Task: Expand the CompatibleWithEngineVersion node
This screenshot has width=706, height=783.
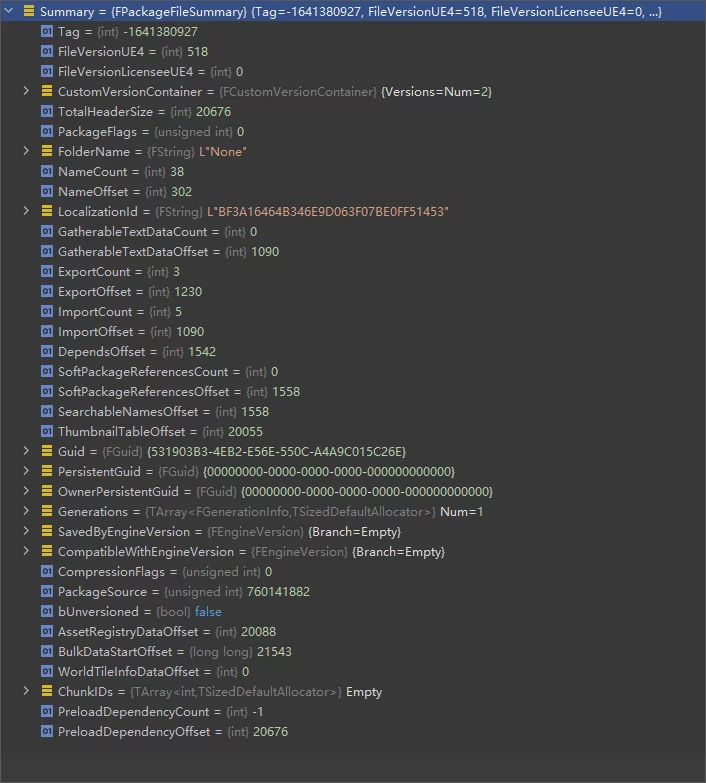Action: pos(27,552)
